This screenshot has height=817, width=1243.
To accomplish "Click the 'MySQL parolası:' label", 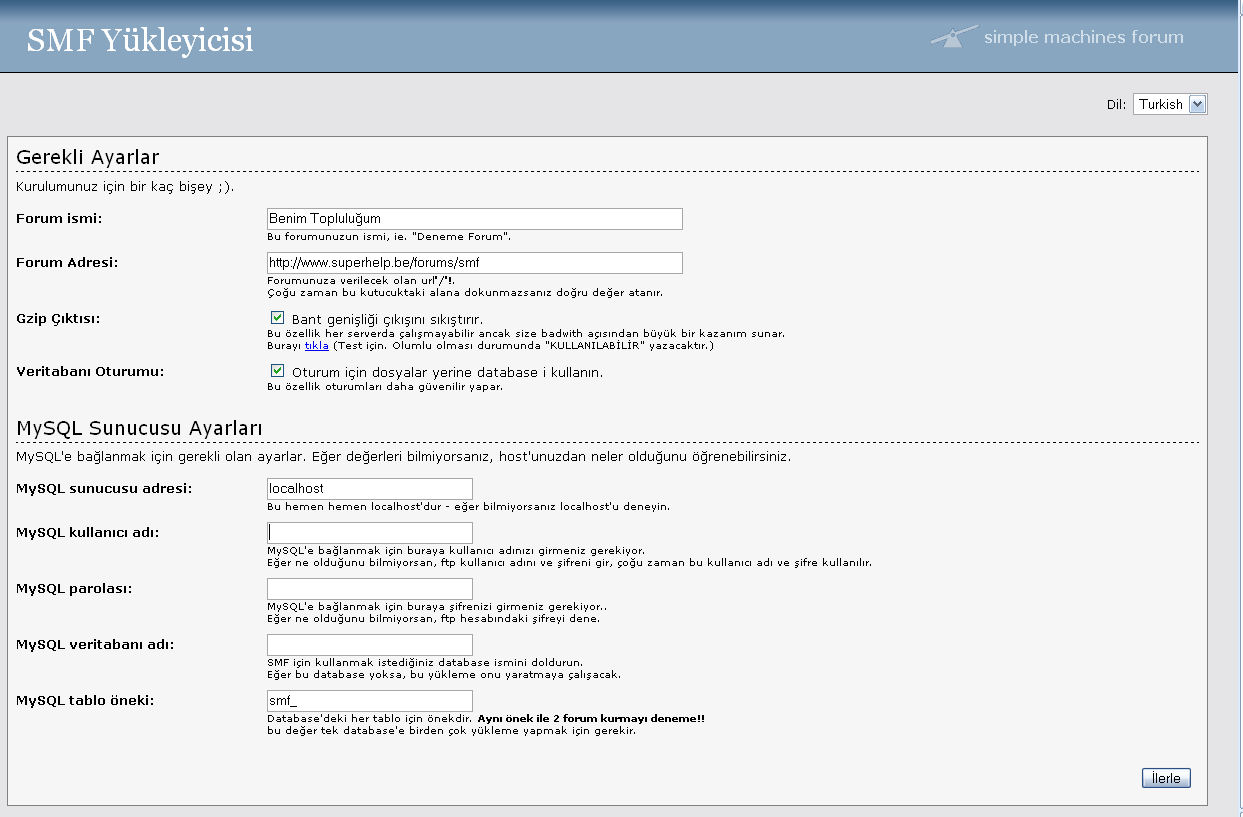I will 74,588.
